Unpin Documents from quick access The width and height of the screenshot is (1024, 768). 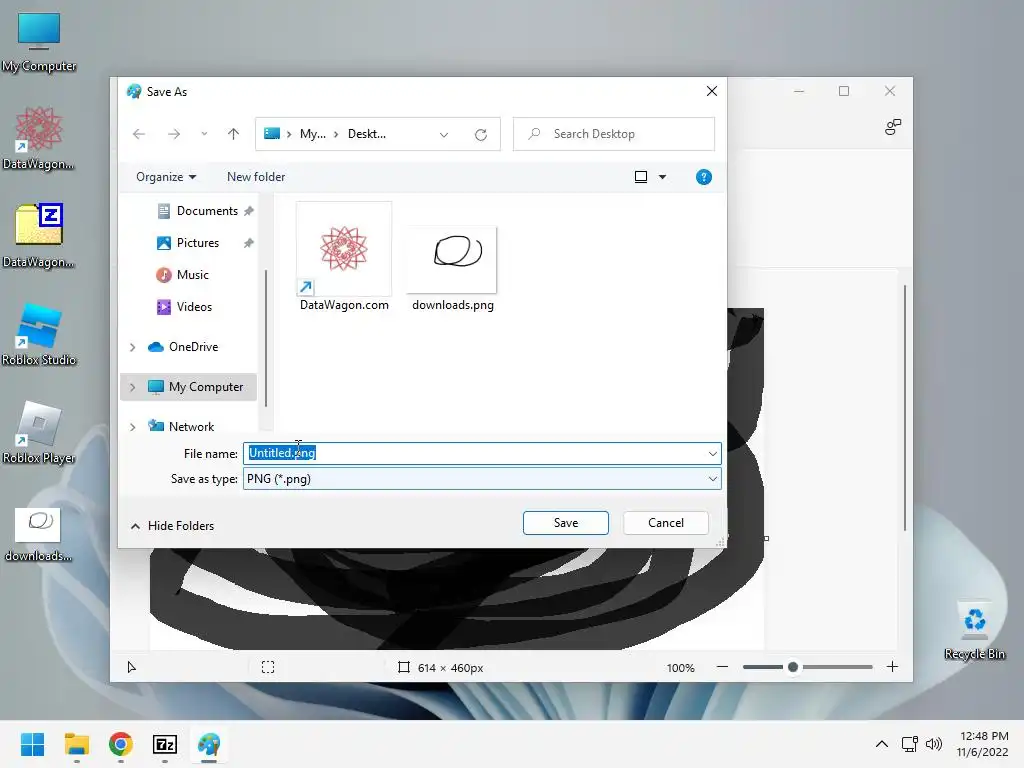point(249,211)
